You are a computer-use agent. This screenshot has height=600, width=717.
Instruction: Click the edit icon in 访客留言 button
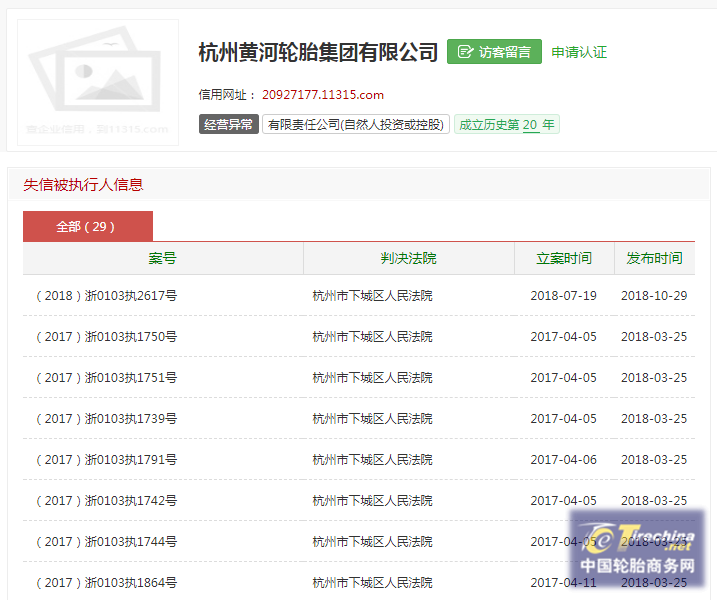pos(465,52)
